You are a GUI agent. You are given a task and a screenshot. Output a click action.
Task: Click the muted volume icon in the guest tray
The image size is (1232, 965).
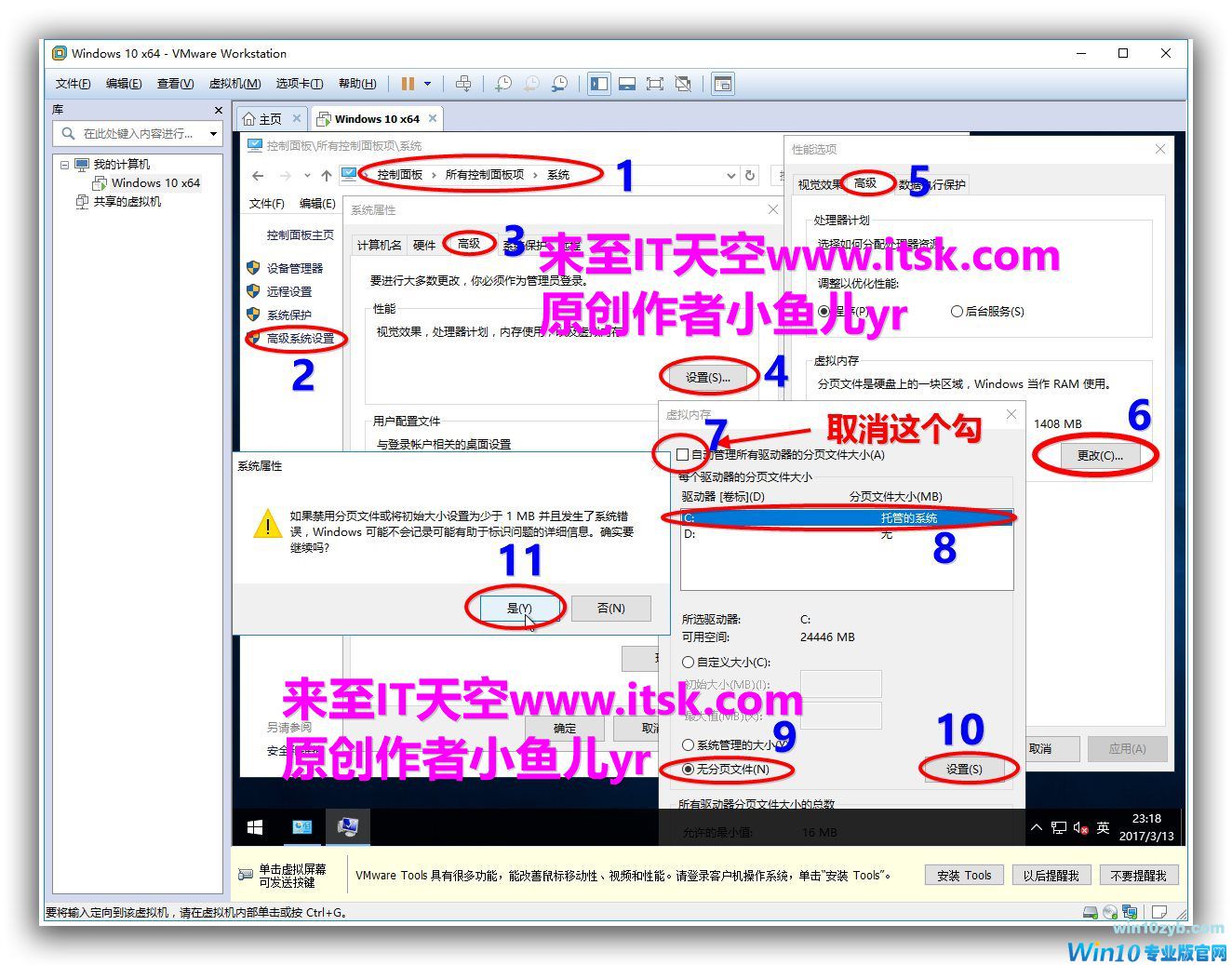pos(1080,827)
